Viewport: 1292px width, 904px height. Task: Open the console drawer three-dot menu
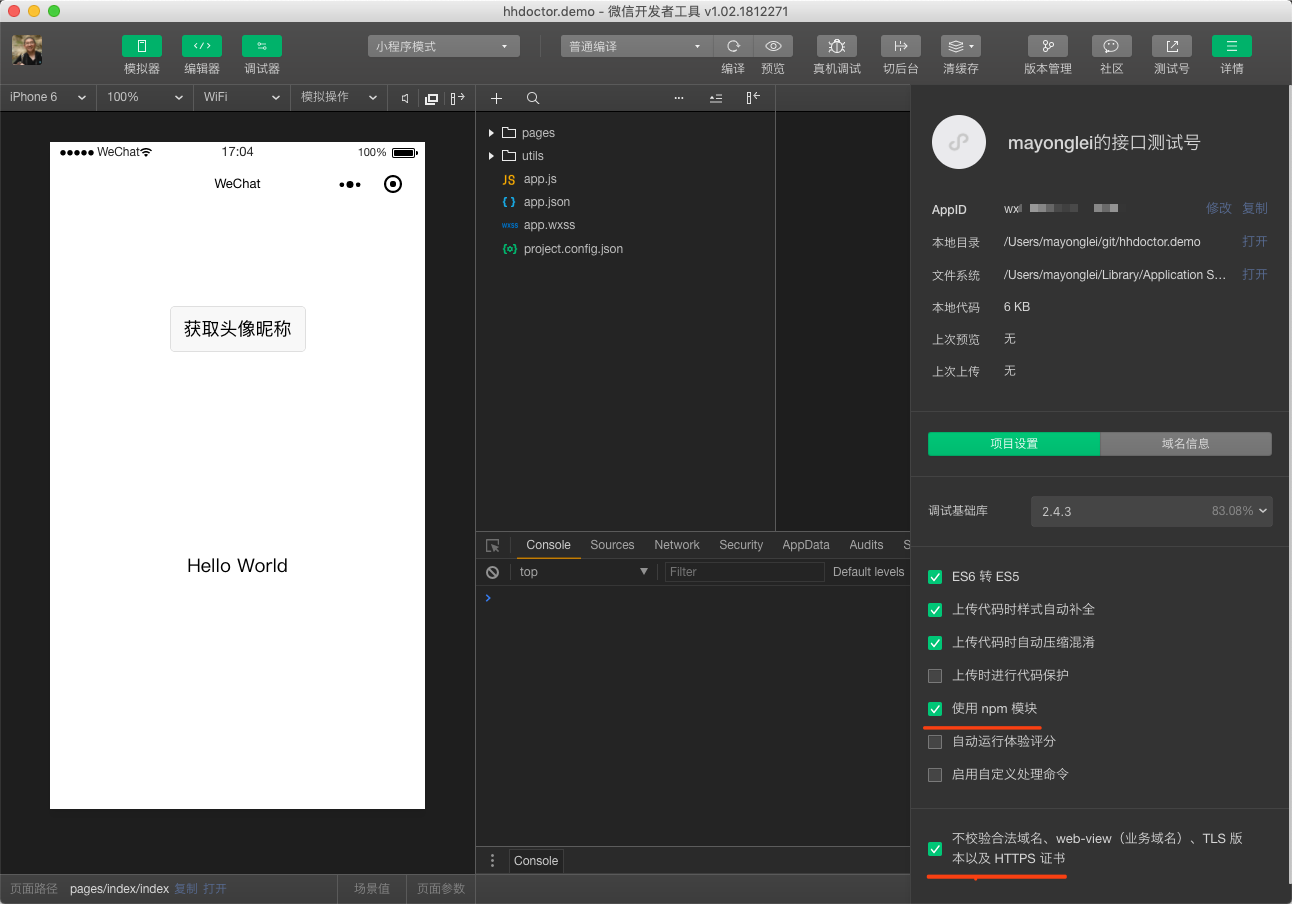[492, 860]
